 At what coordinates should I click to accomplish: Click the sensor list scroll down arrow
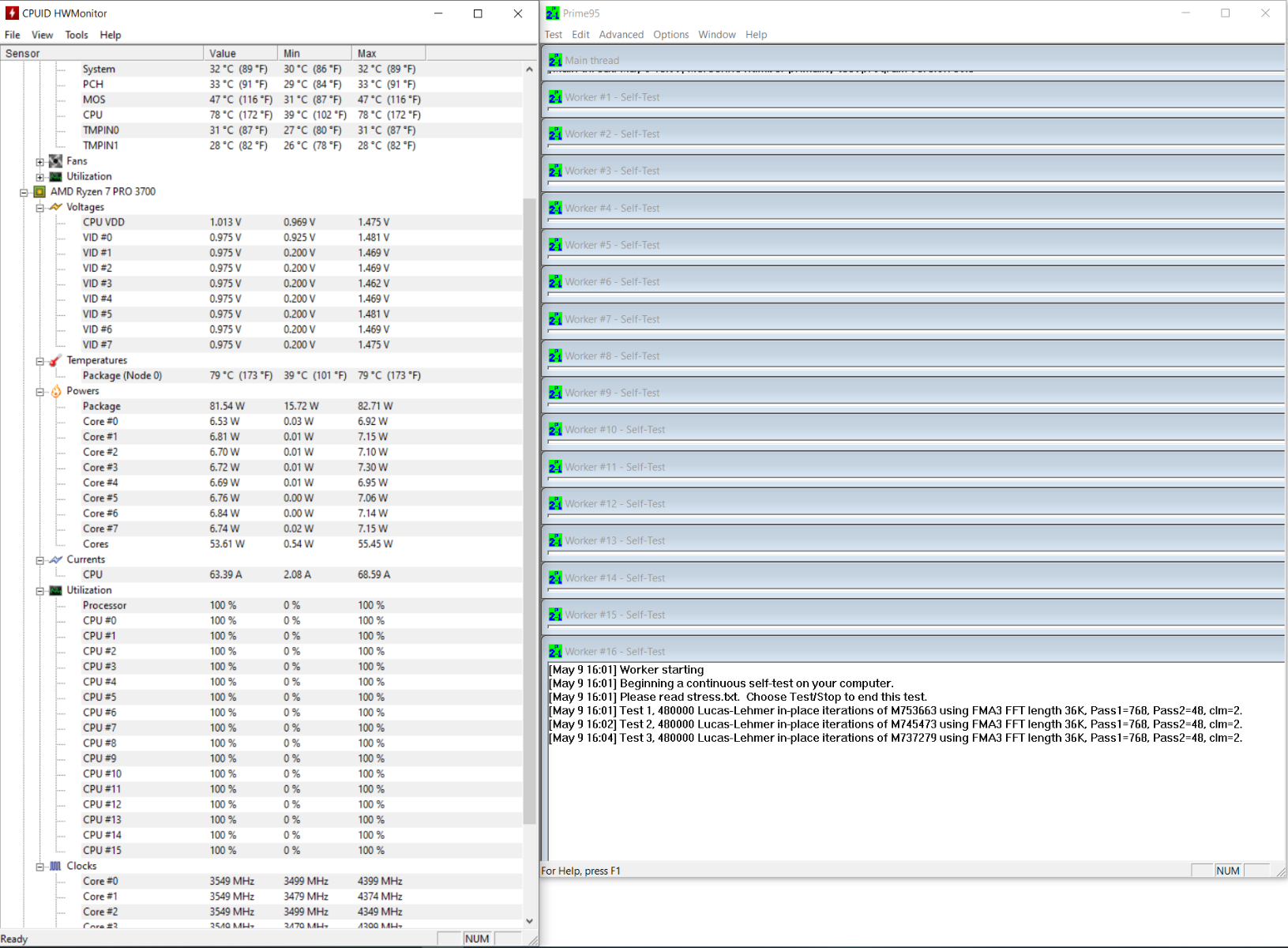[x=529, y=921]
